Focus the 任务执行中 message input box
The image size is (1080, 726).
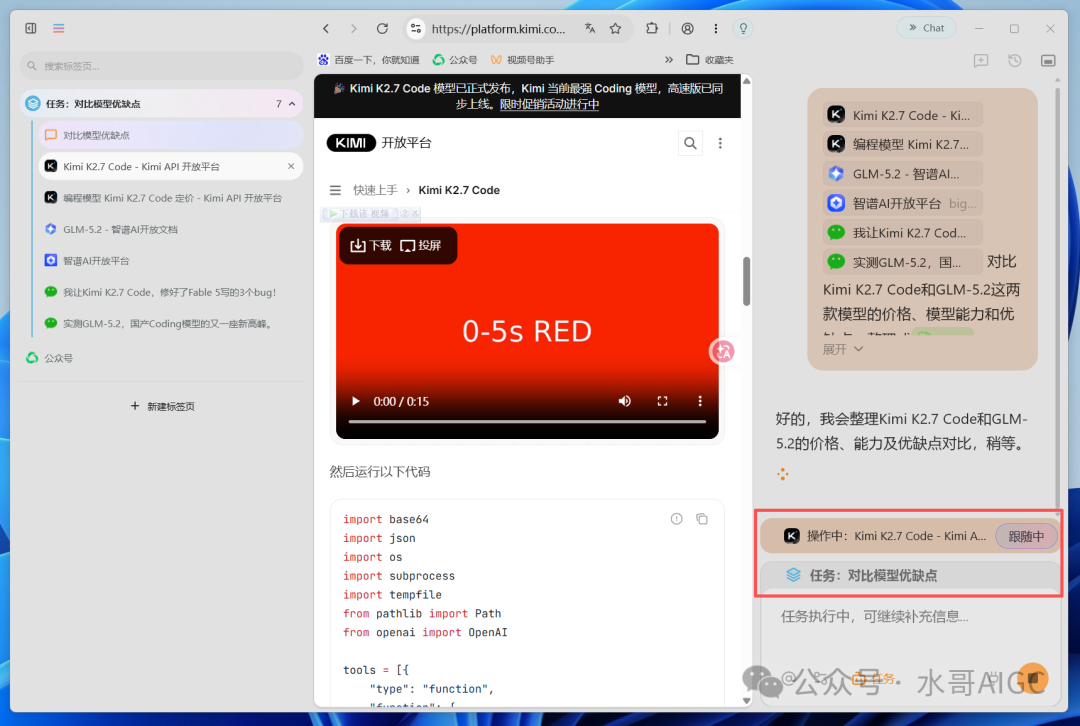(909, 616)
